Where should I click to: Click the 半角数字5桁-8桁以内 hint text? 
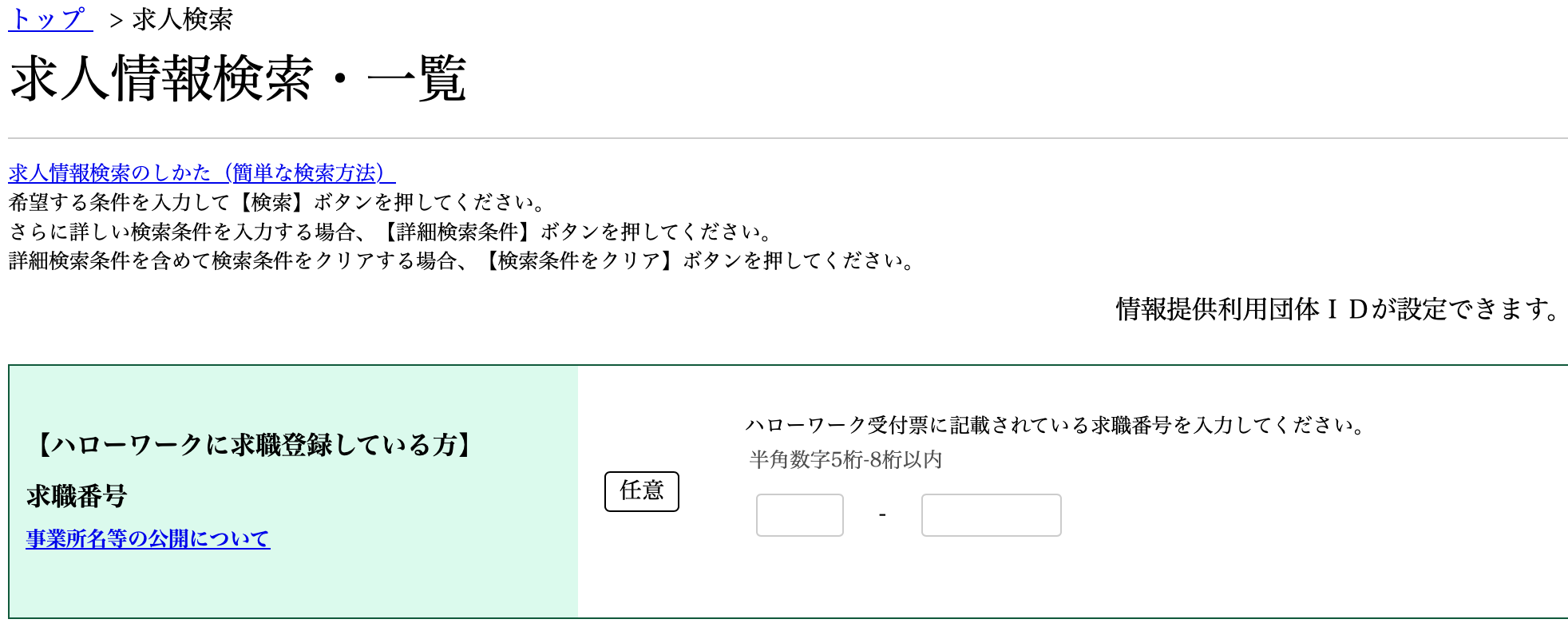[845, 459]
